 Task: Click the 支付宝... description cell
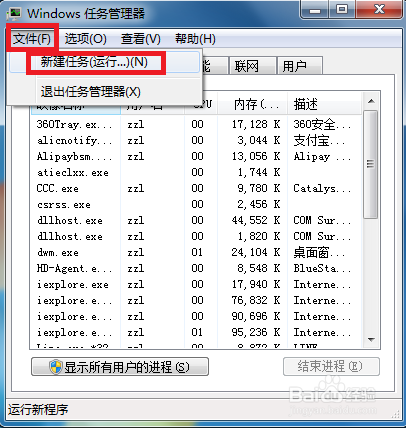(319, 140)
